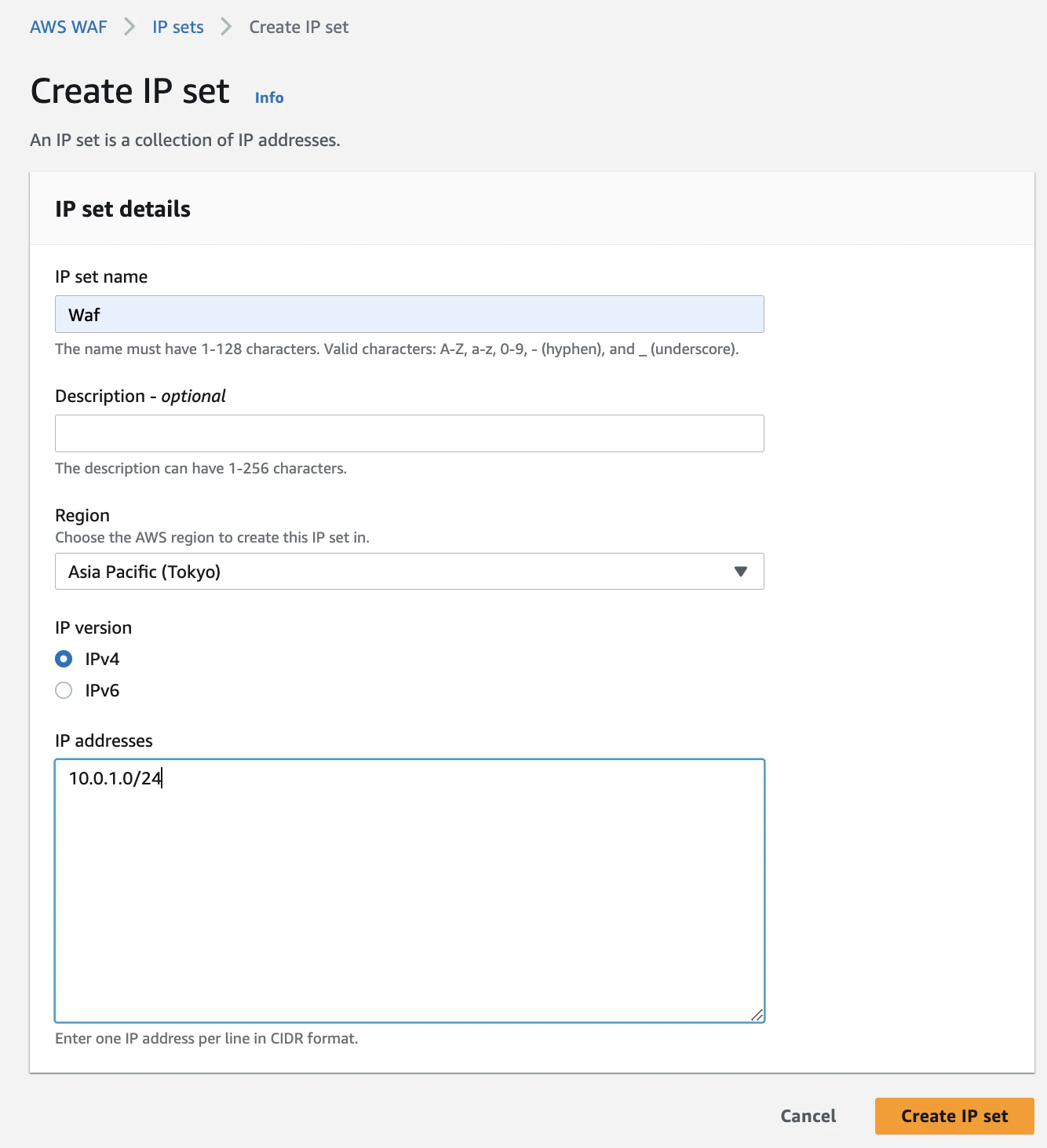Open the Region dropdown showing Asia Pacific (Tokyo)
This screenshot has width=1047, height=1148.
(410, 572)
